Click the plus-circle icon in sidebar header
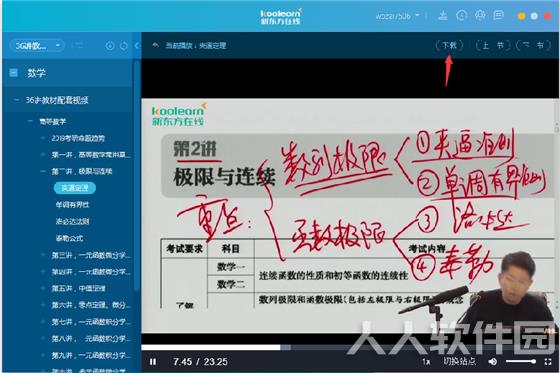This screenshot has height=373, width=560. point(110,46)
